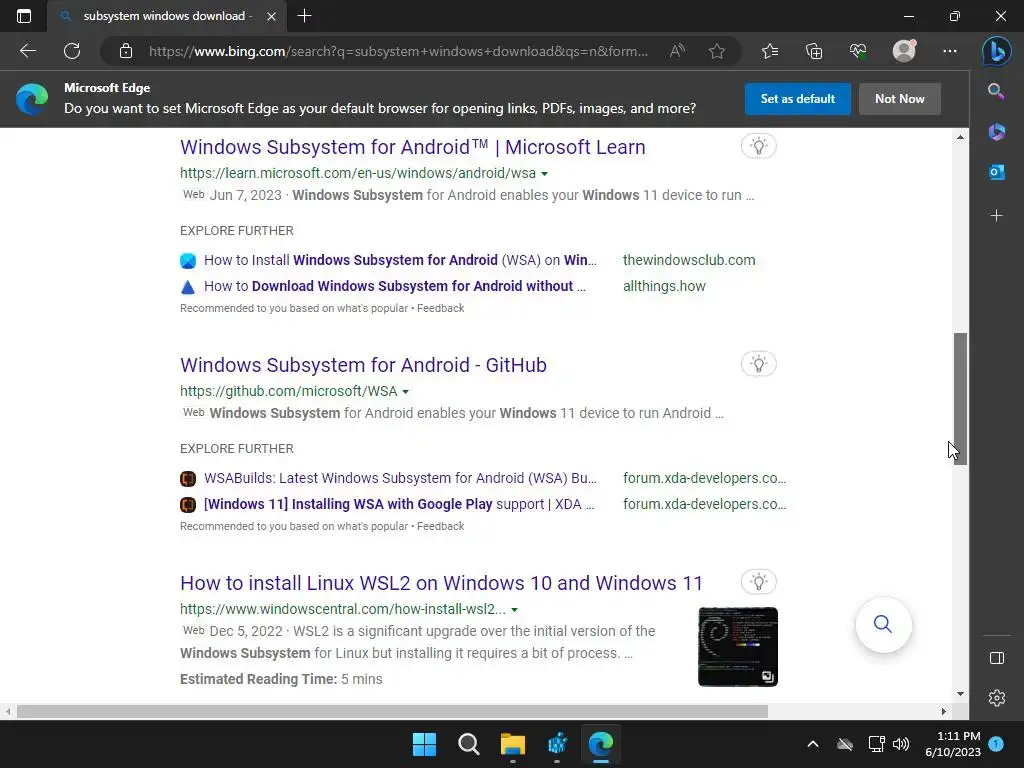
Task: Click allthings.how domain text
Action: 664,286
